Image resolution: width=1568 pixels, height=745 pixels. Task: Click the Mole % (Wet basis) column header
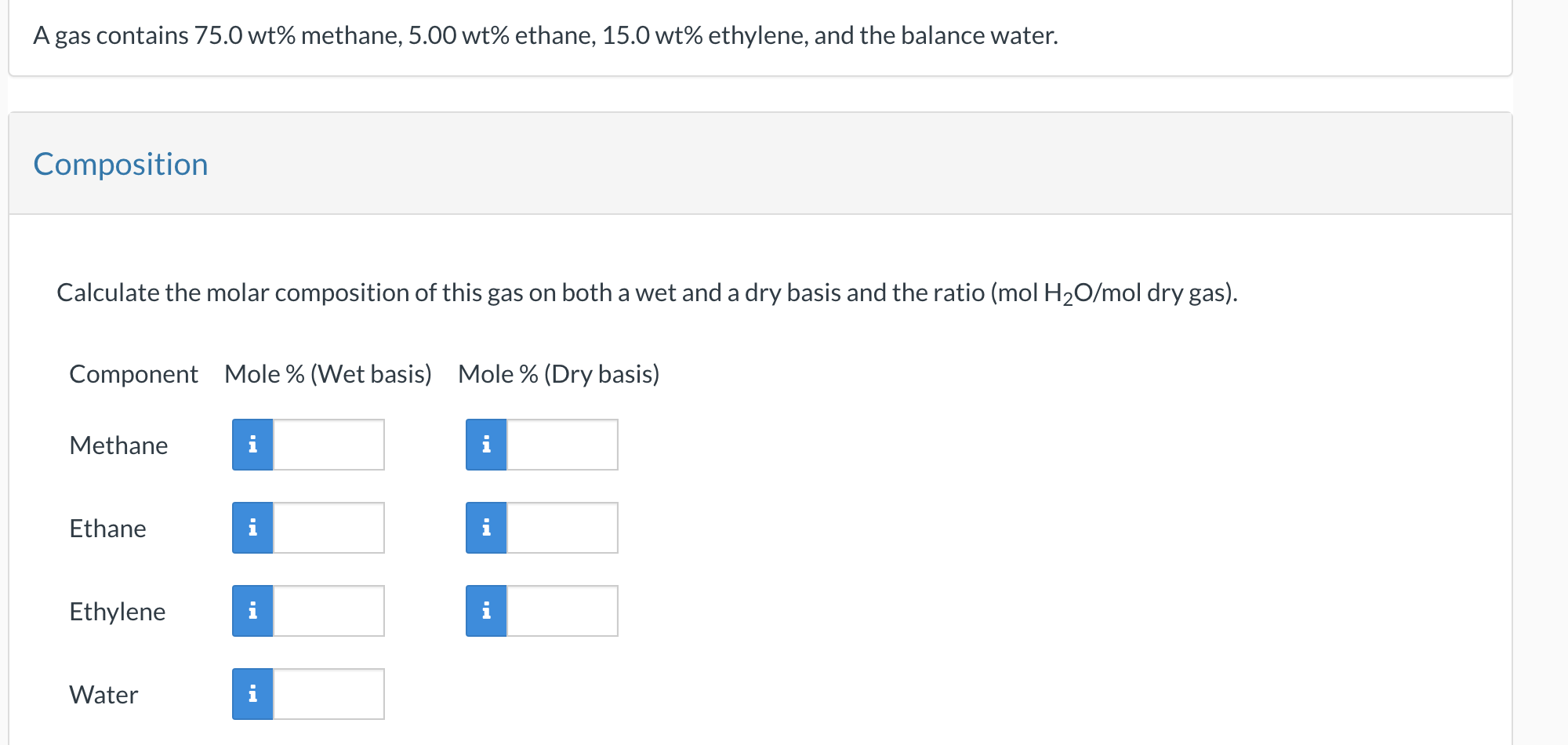[x=328, y=374]
